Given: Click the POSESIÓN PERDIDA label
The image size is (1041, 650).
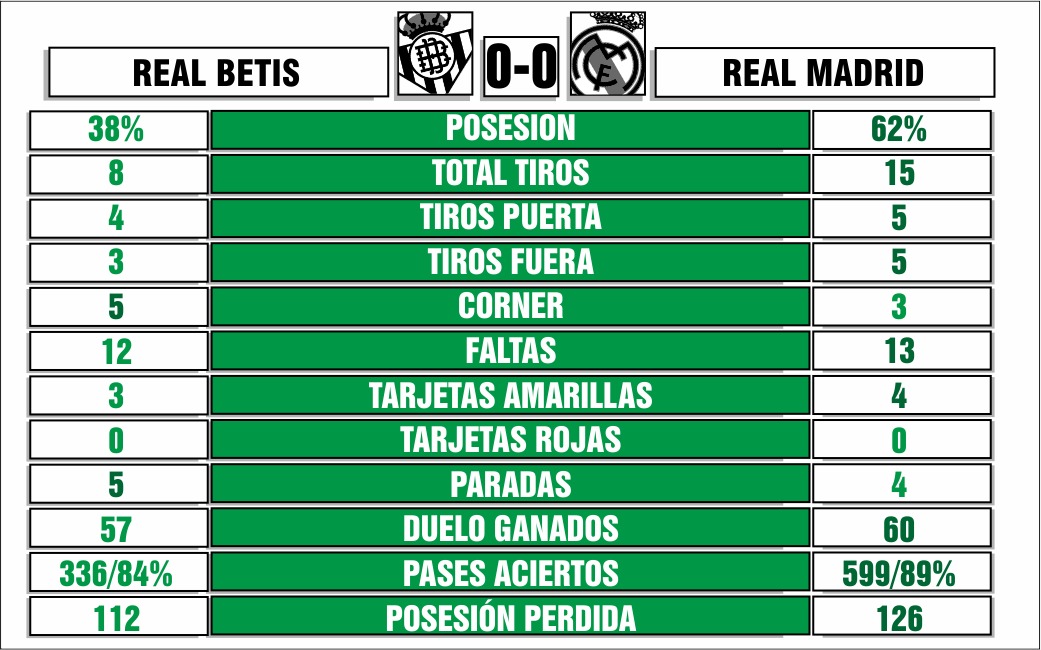Looking at the screenshot, I should tap(510, 616).
